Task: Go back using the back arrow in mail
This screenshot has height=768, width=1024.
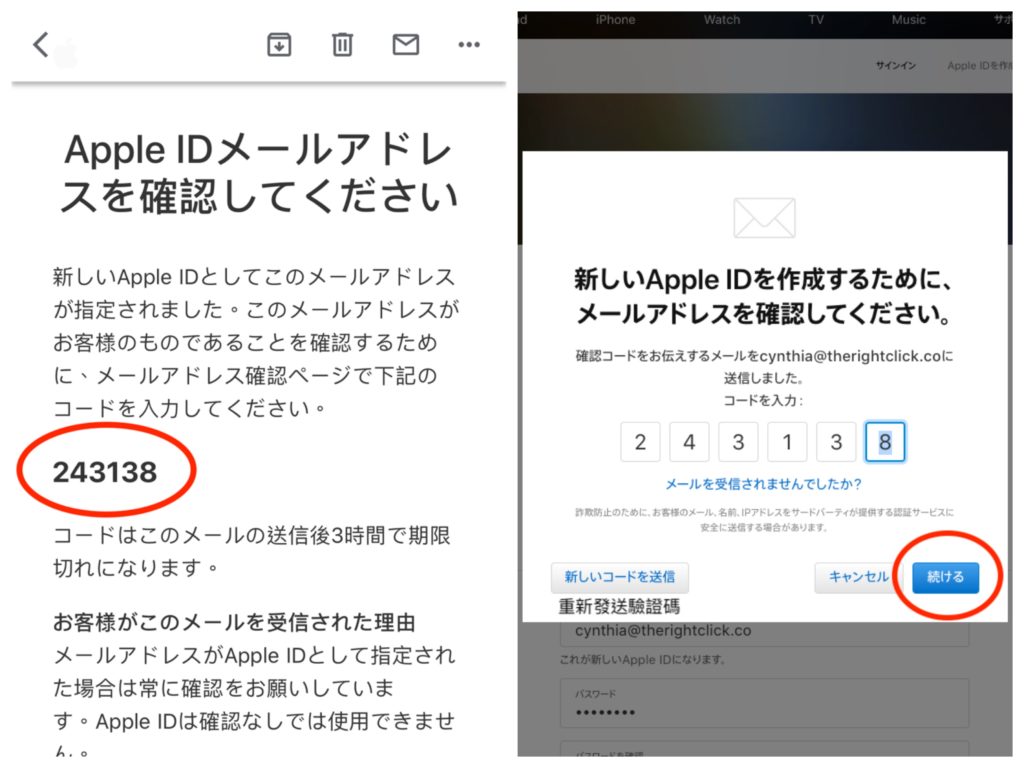Action: pos(41,45)
